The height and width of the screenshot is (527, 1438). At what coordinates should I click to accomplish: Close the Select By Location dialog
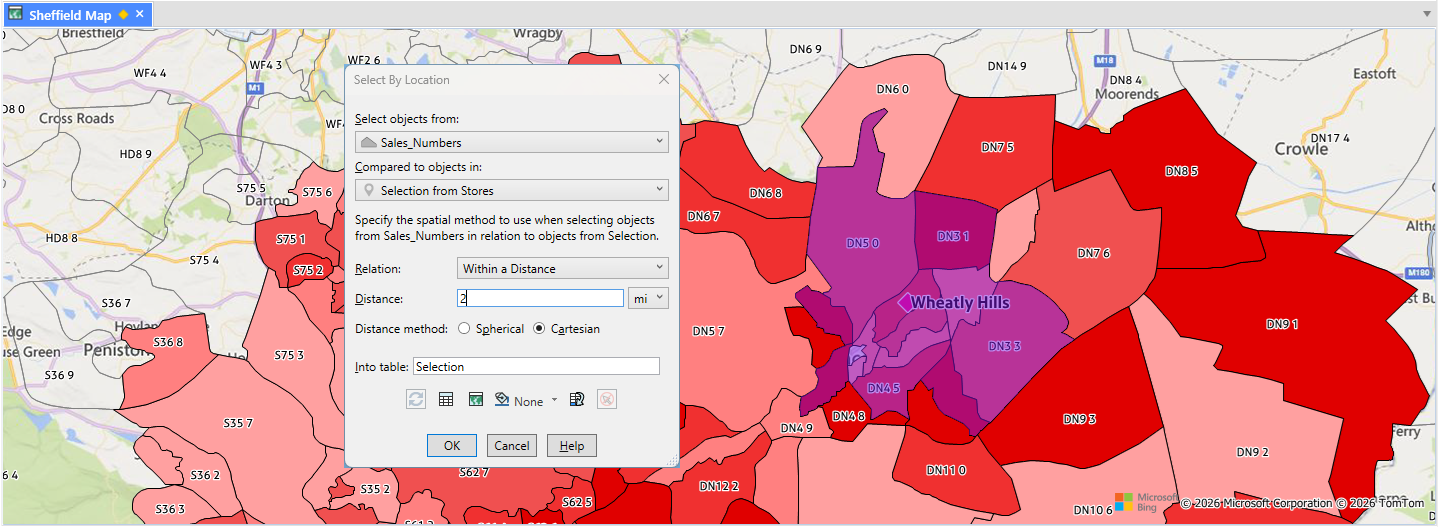coord(664,80)
